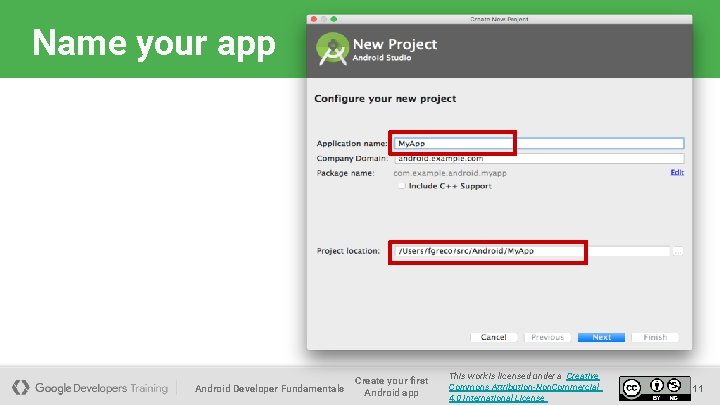
Task: Click the Android Studio logo icon
Action: point(332,49)
